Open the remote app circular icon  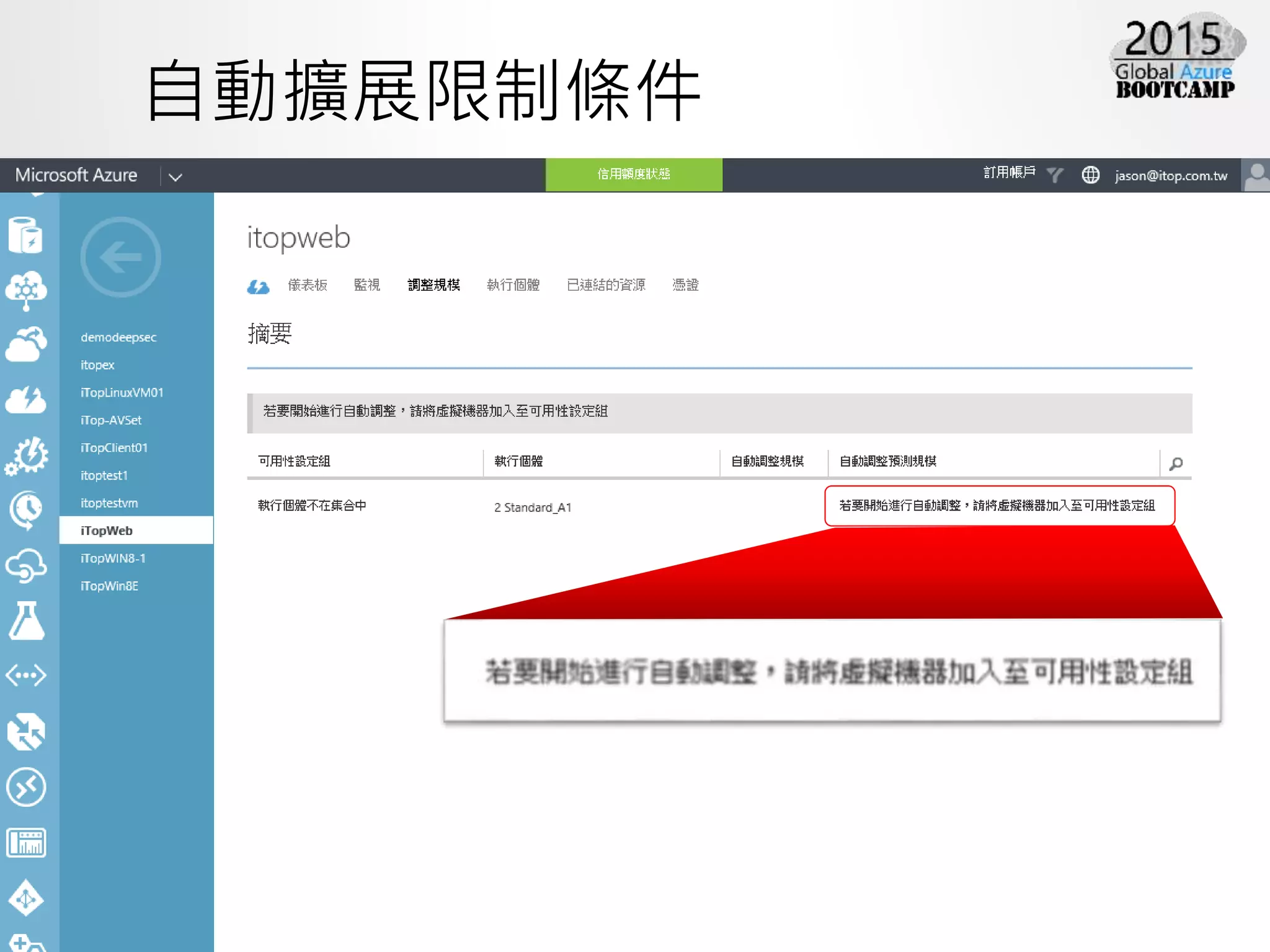26,787
